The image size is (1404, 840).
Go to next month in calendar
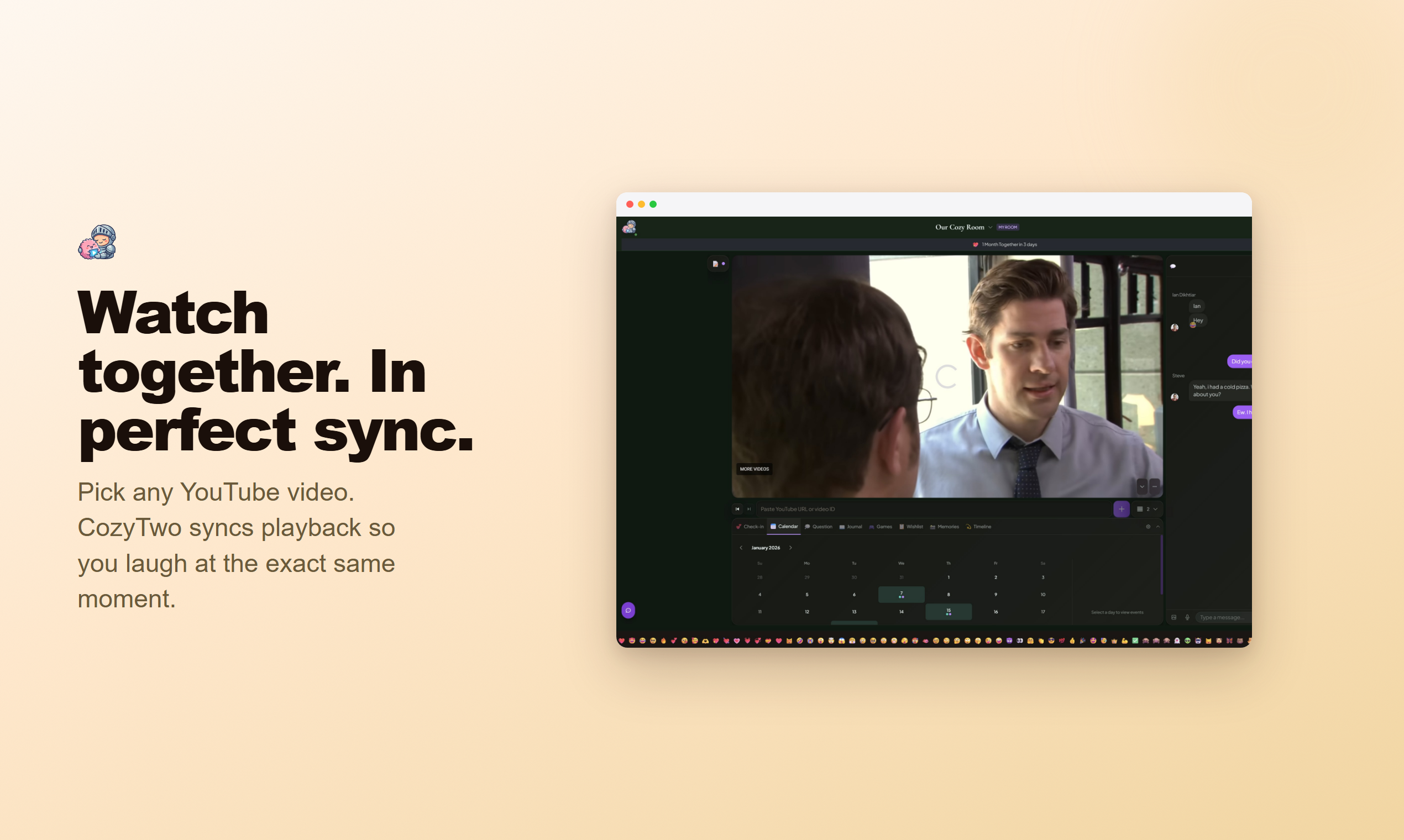point(791,548)
